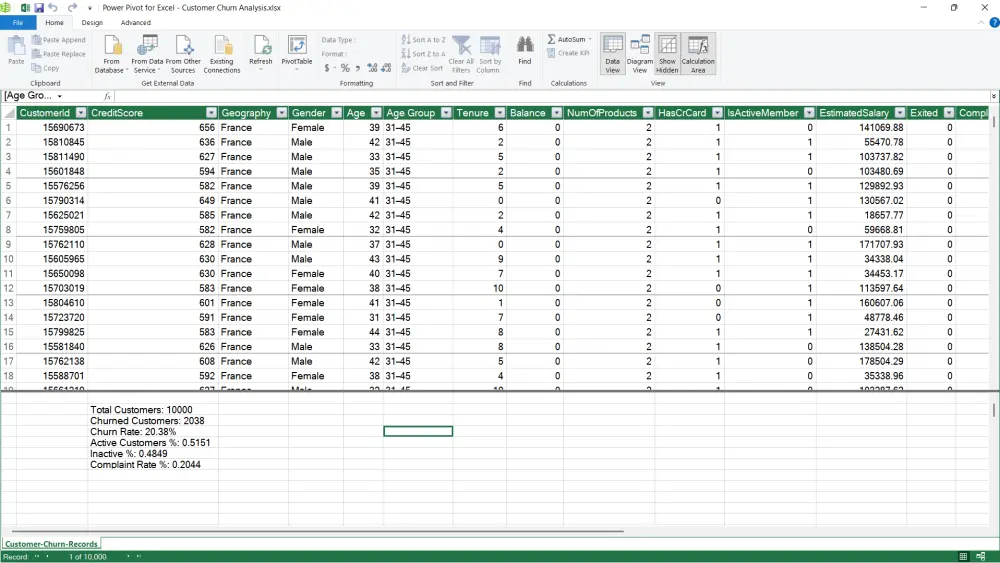
Task: Open Gender column filter dropdown
Action: tap(336, 113)
